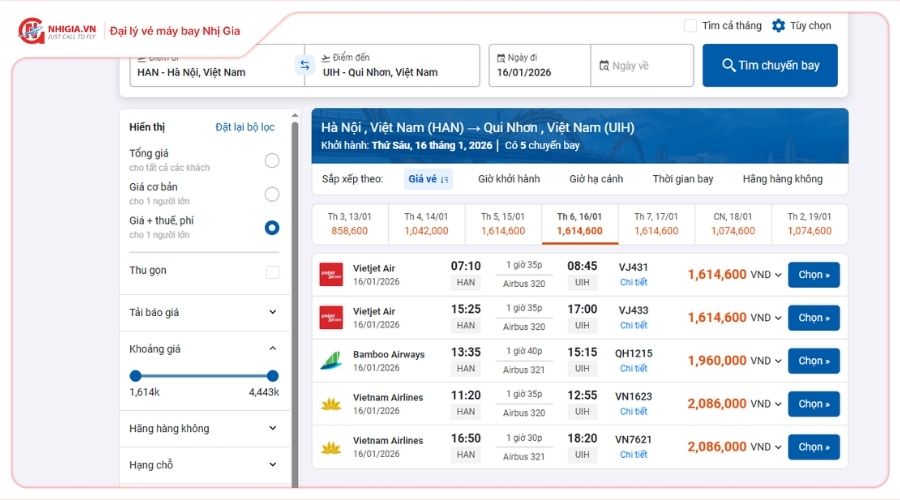Swap departure and destination airports
The image size is (900, 500).
coord(305,65)
